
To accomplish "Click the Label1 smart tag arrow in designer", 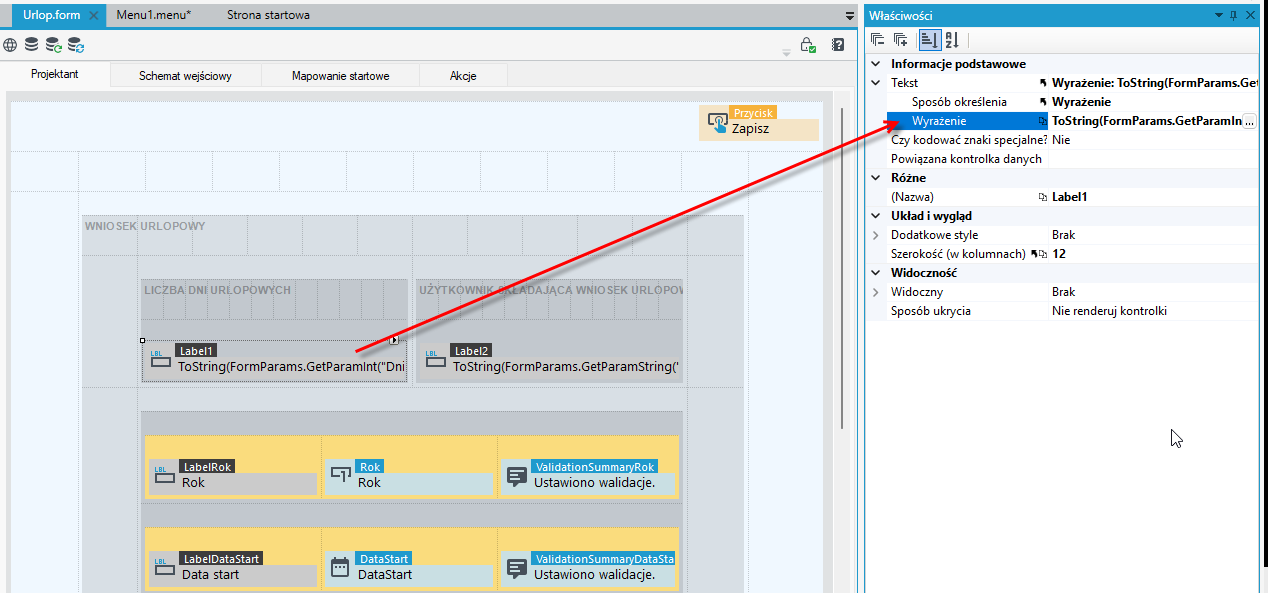I will [x=394, y=340].
